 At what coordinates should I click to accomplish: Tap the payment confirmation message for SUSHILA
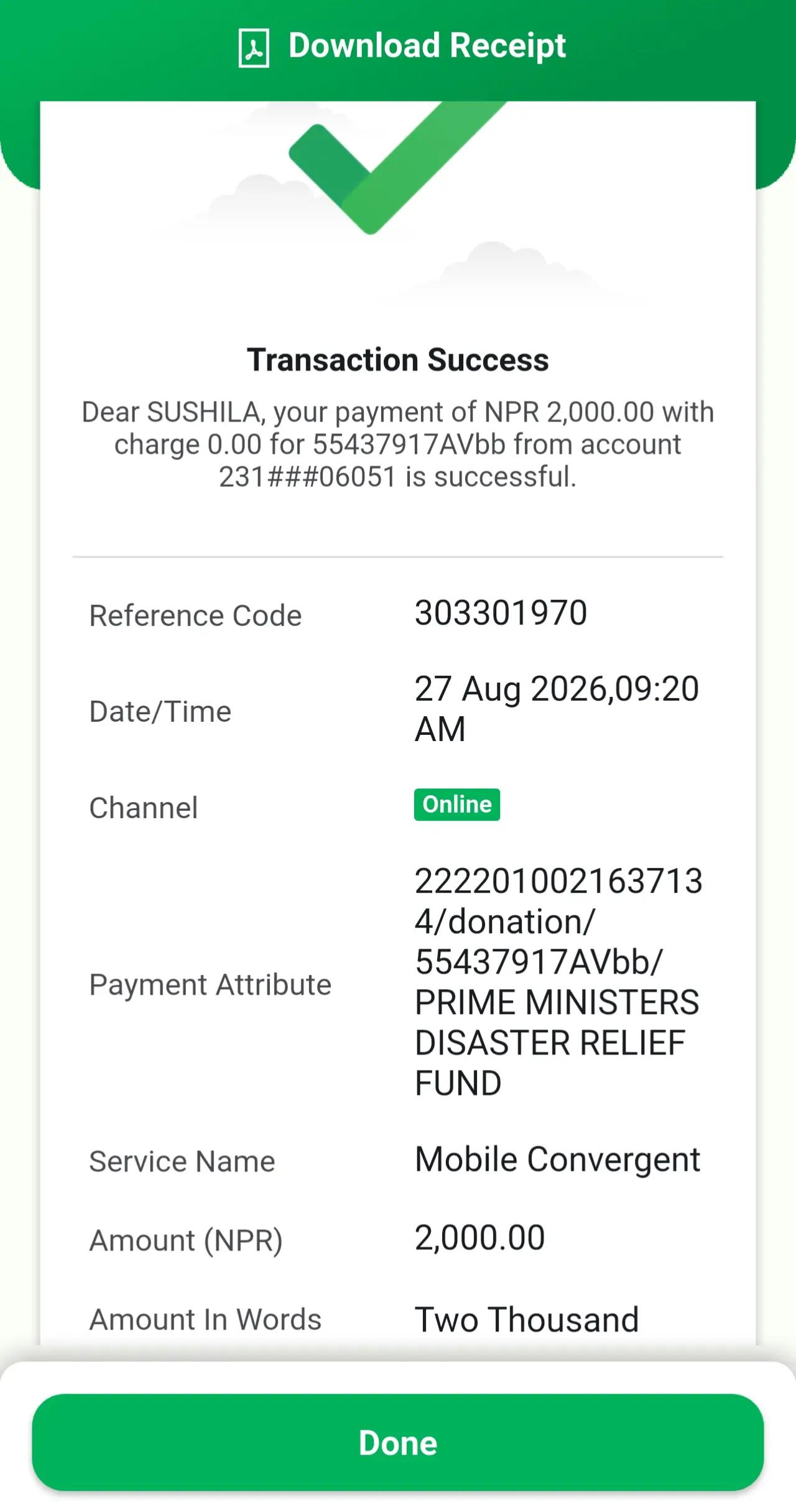pos(398,445)
